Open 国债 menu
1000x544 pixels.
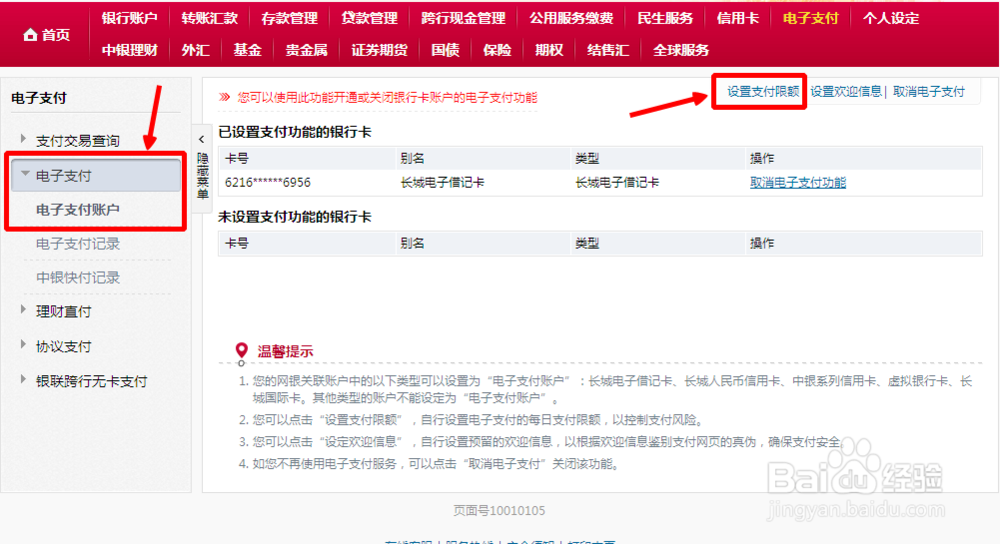[445, 50]
